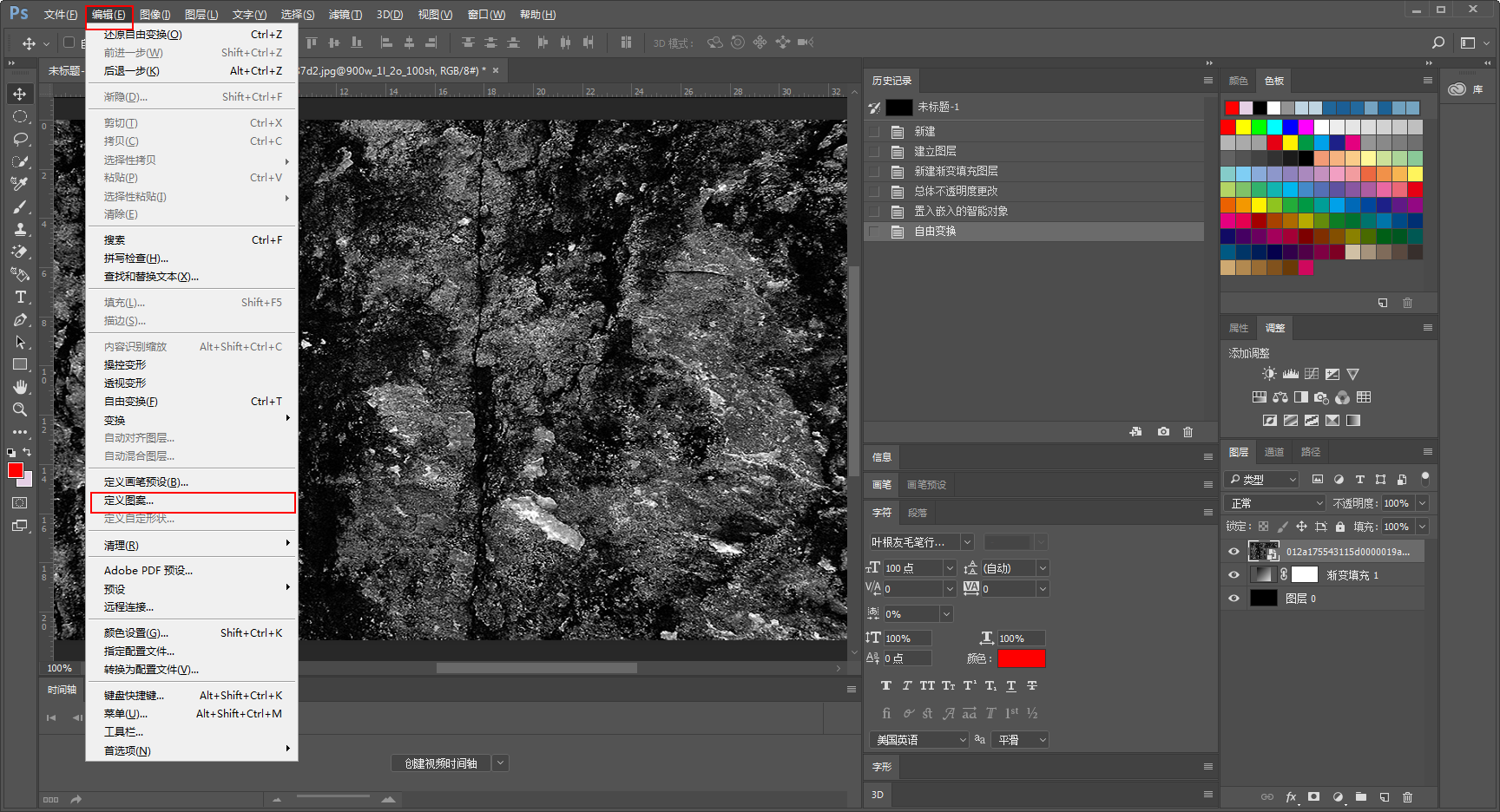The height and width of the screenshot is (812, 1500).
Task: Delete current history state with trash icon
Action: [x=1188, y=431]
